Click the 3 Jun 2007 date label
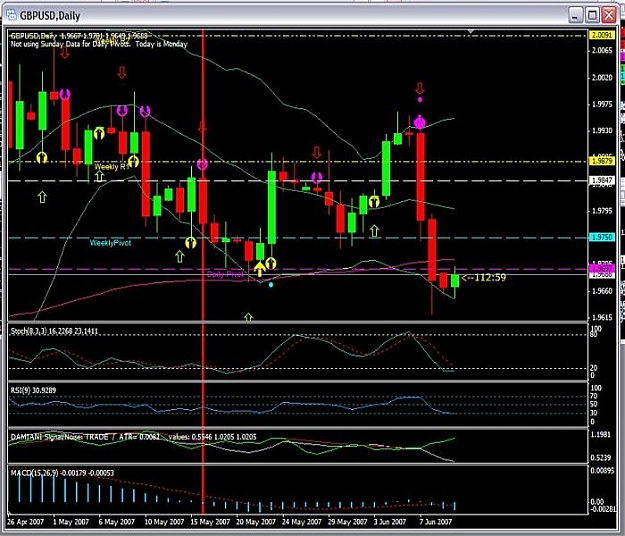Viewport: 625px width, 536px height. coord(390,522)
